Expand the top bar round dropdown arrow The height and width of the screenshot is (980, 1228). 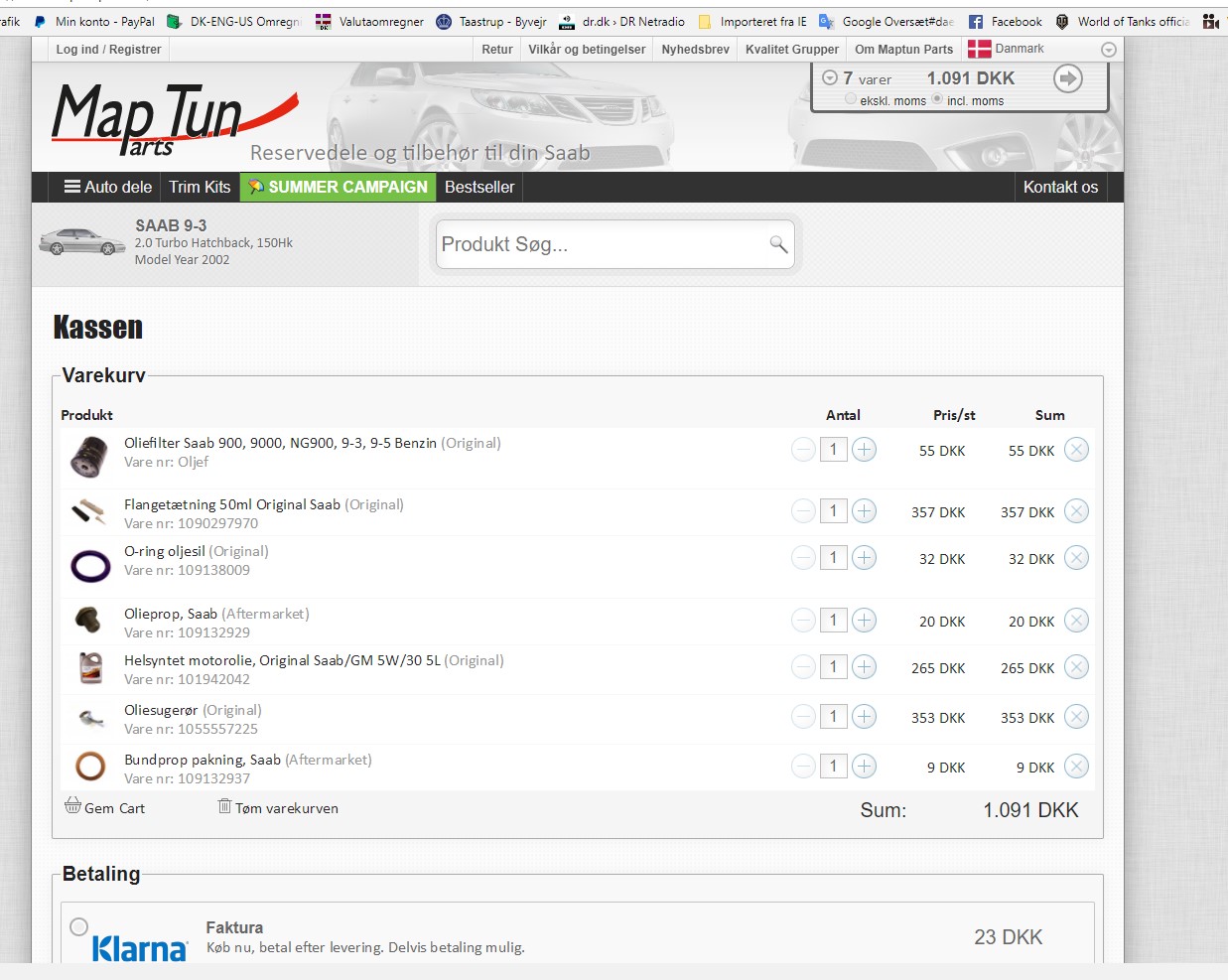coord(1109,50)
